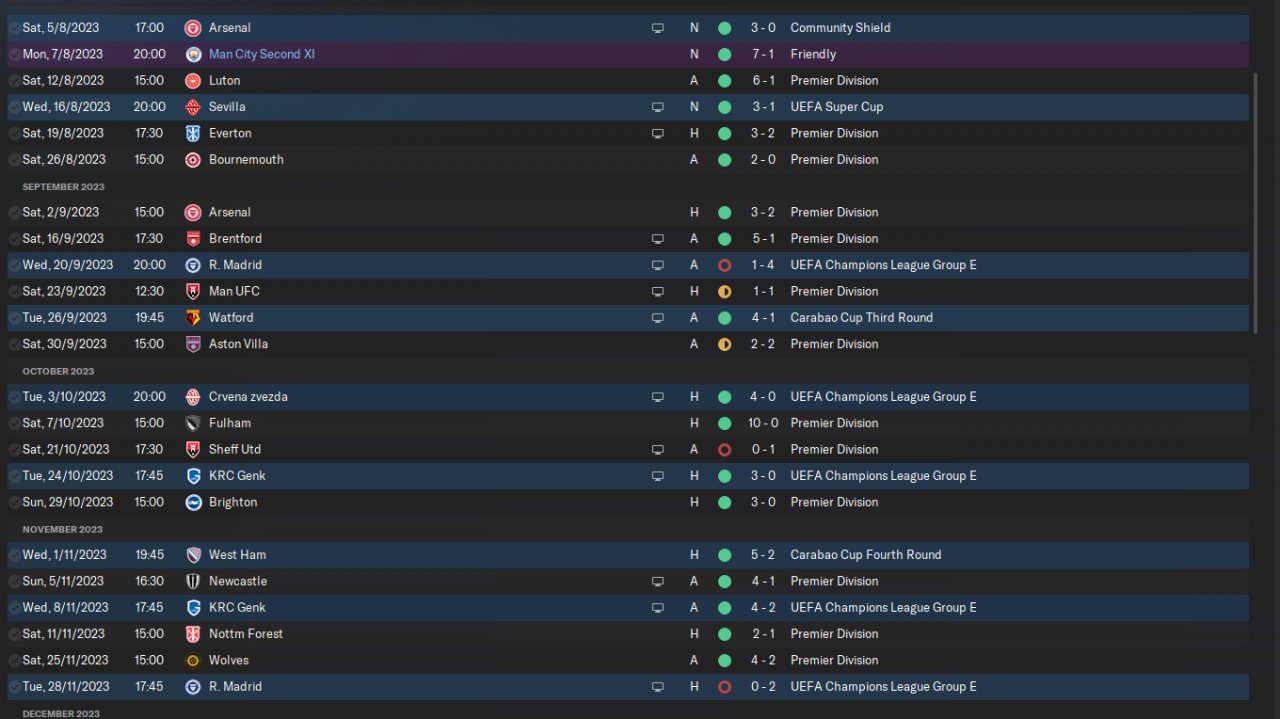1280x719 pixels.
Task: Click the Aston Villa club badge
Action: pos(193,344)
